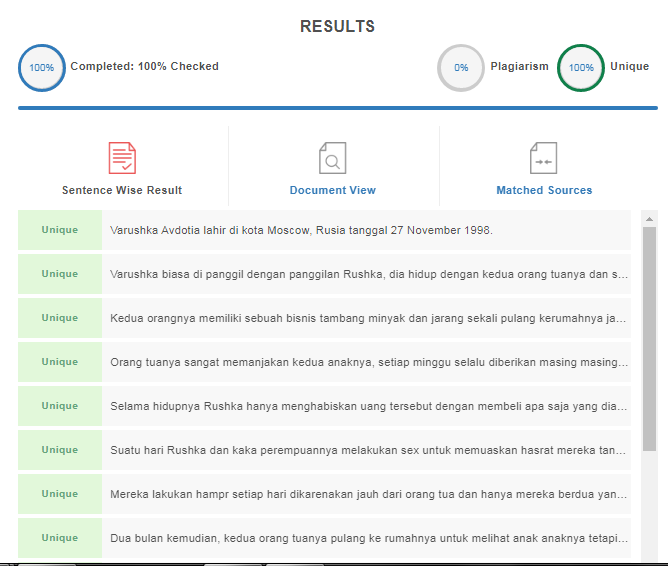Click Unique label beside 'Kedua orangnya memiliki'

click(x=60, y=318)
